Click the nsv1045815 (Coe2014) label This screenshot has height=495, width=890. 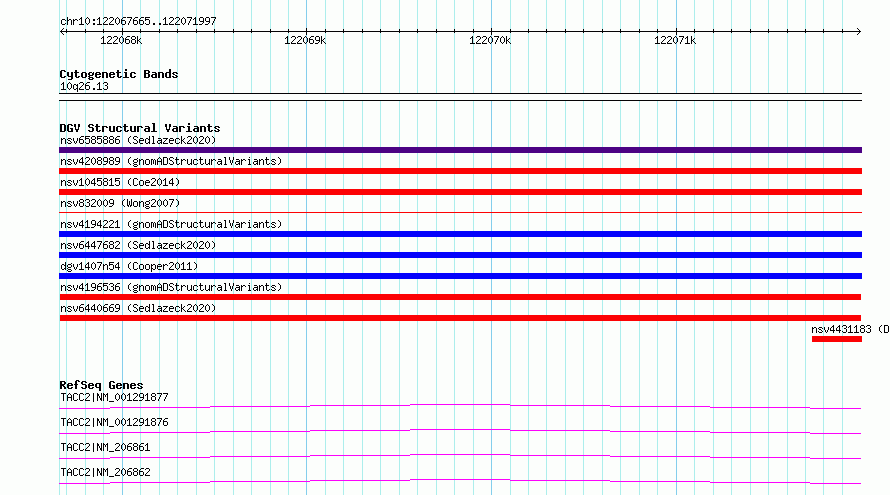(x=120, y=182)
